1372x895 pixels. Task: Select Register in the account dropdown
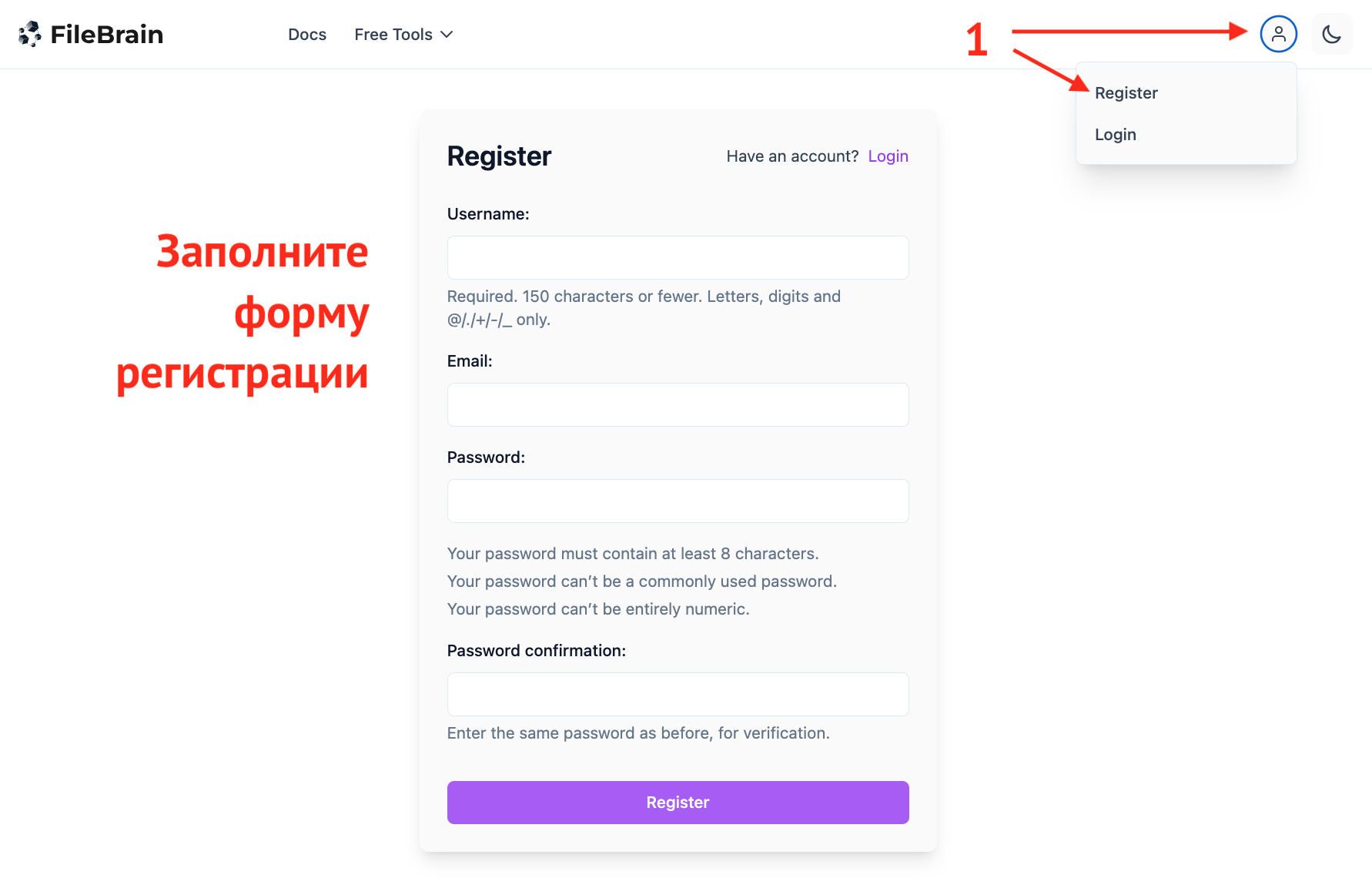tap(1126, 93)
